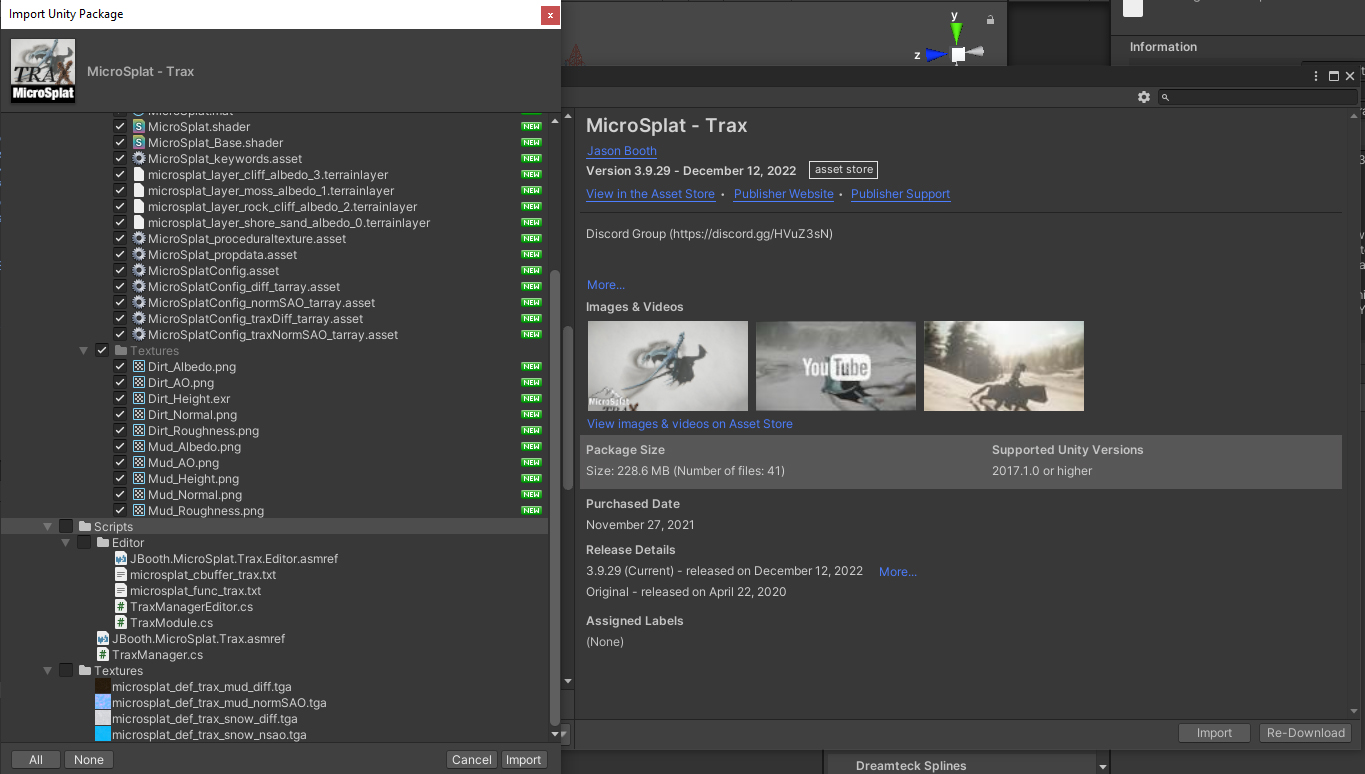
Task: Click the None selection button
Action: tap(89, 760)
